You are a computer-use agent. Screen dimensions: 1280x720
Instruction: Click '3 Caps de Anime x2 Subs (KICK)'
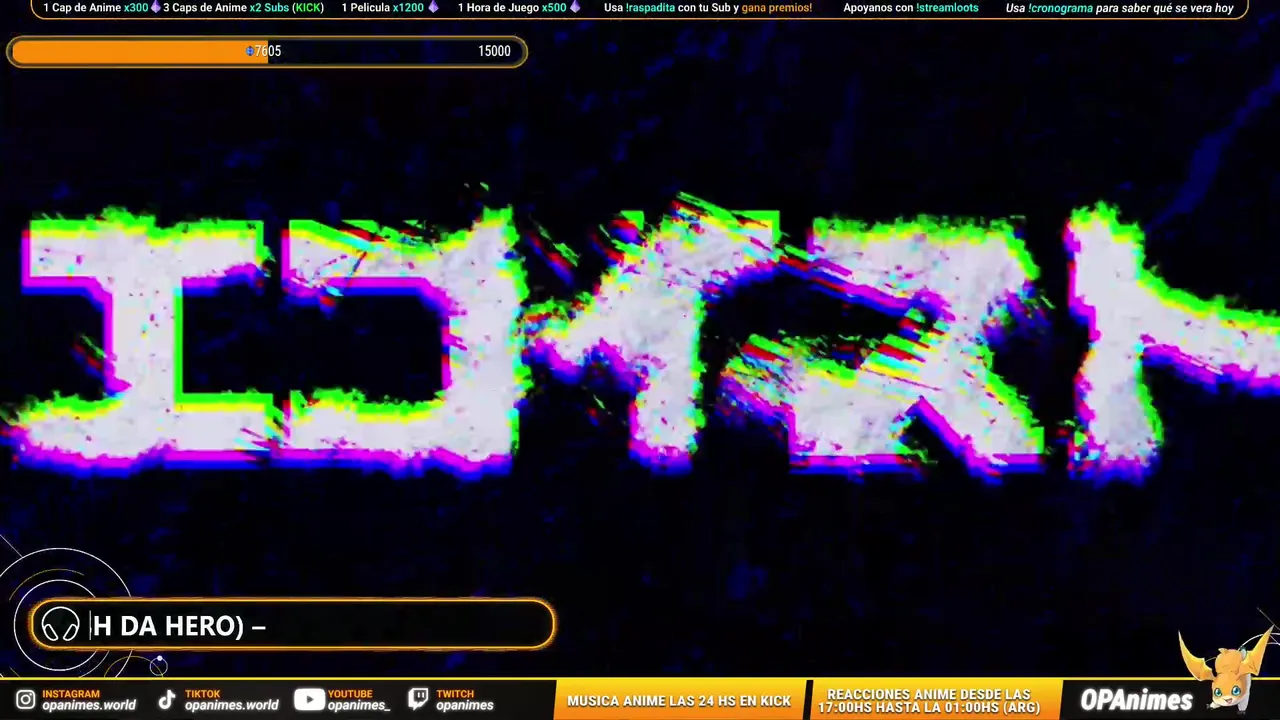coord(243,8)
